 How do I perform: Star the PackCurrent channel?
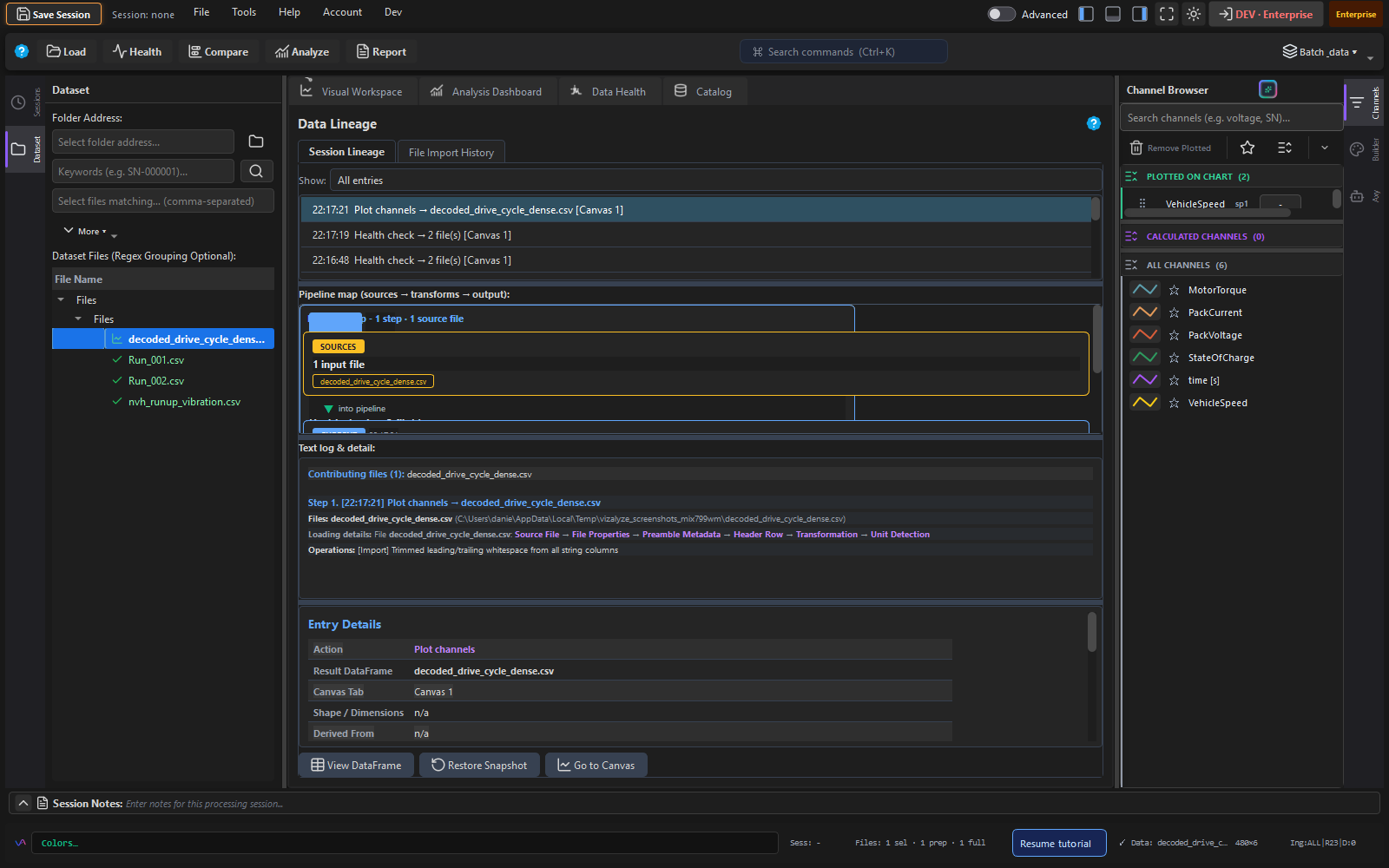[1174, 312]
